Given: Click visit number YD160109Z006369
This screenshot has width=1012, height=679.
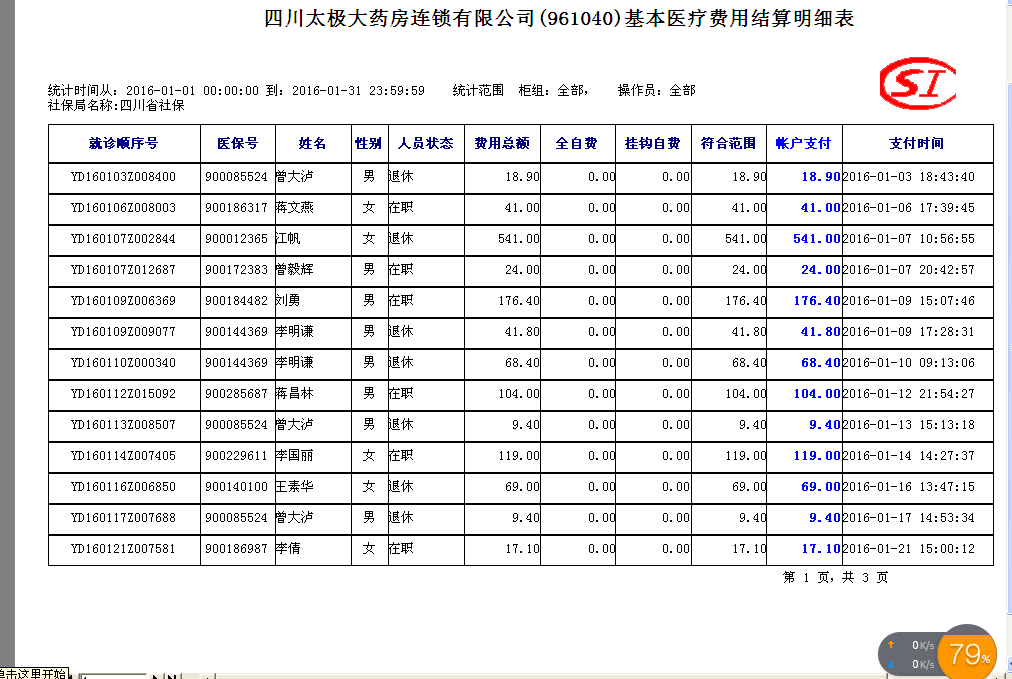Looking at the screenshot, I should point(123,301).
